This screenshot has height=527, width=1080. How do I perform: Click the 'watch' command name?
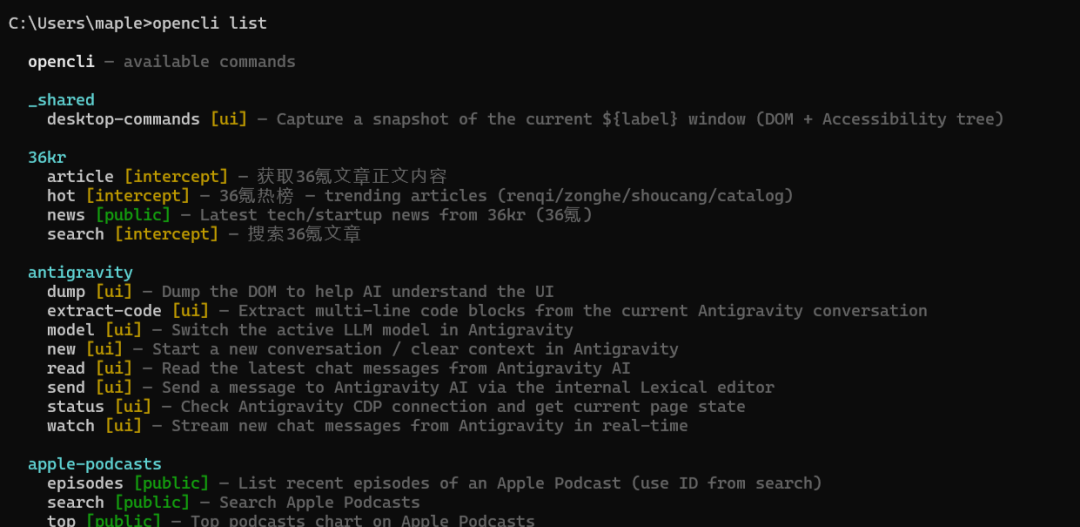pyautogui.click(x=70, y=426)
